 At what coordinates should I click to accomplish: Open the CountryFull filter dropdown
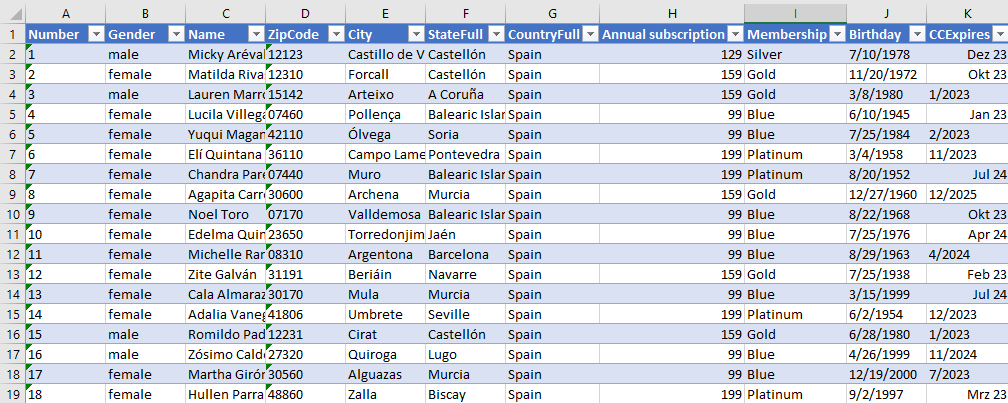tap(590, 34)
